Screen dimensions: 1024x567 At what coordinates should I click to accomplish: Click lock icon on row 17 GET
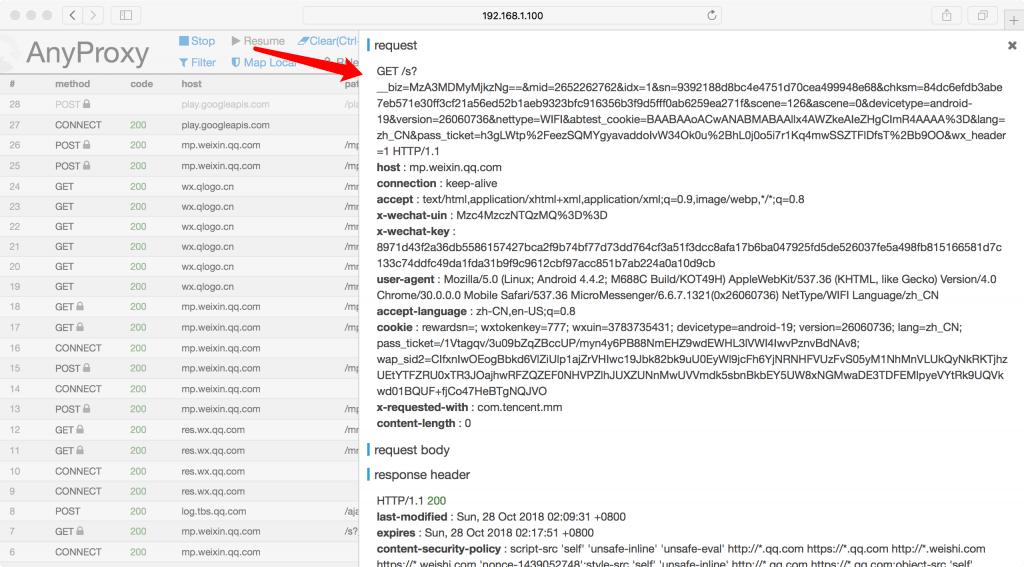coord(80,327)
